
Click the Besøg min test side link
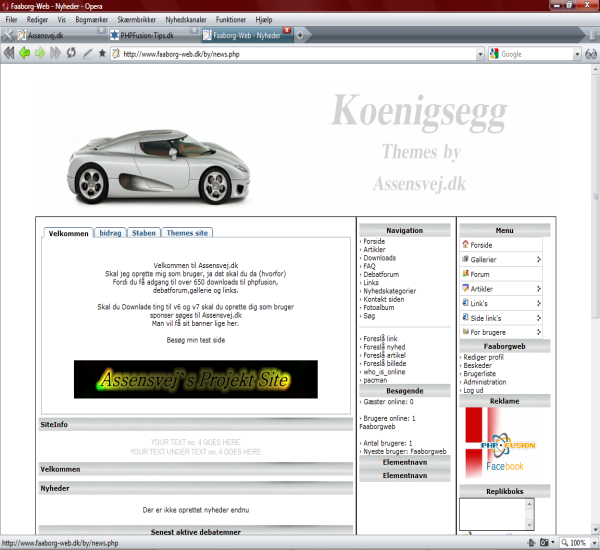[196, 340]
